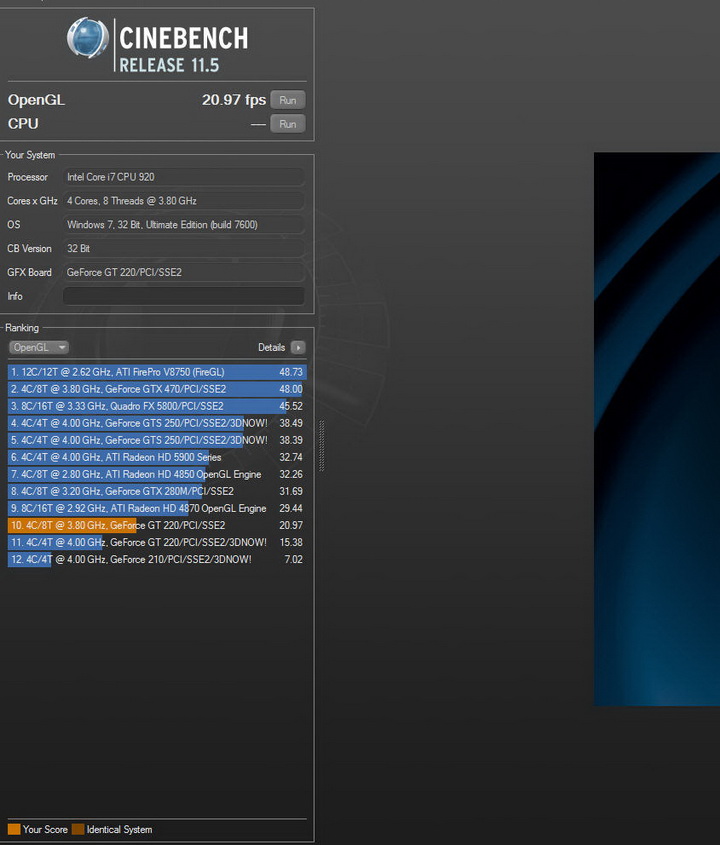Select ranking entry ATI FirePro V8750
This screenshot has height=845, width=720.
click(157, 372)
